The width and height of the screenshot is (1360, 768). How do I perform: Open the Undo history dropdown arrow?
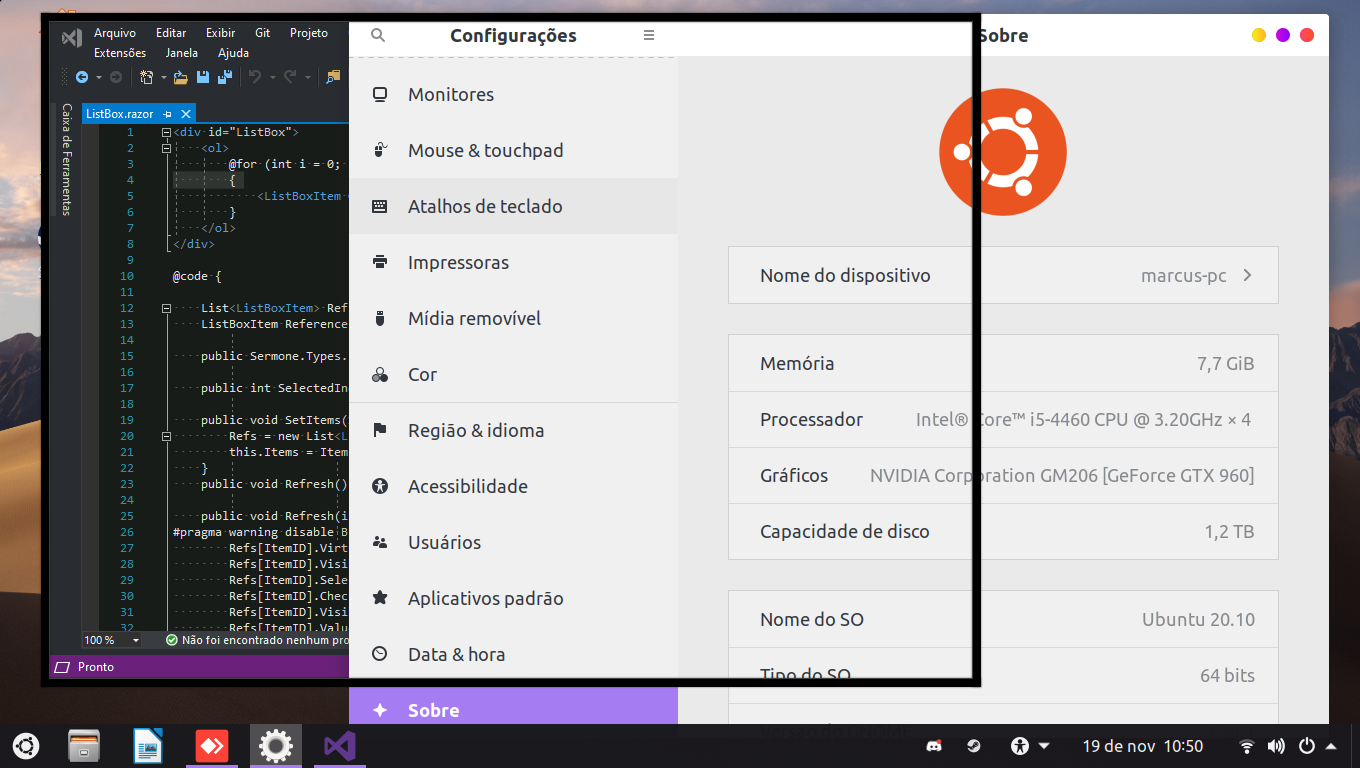click(x=273, y=77)
